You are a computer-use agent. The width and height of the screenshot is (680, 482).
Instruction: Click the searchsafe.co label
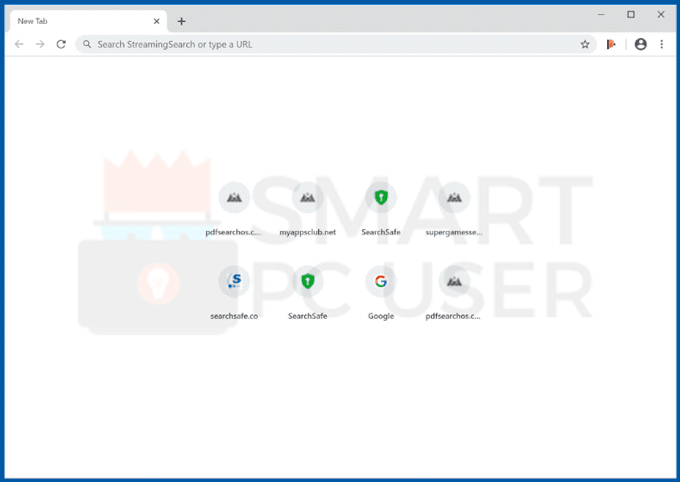click(234, 316)
